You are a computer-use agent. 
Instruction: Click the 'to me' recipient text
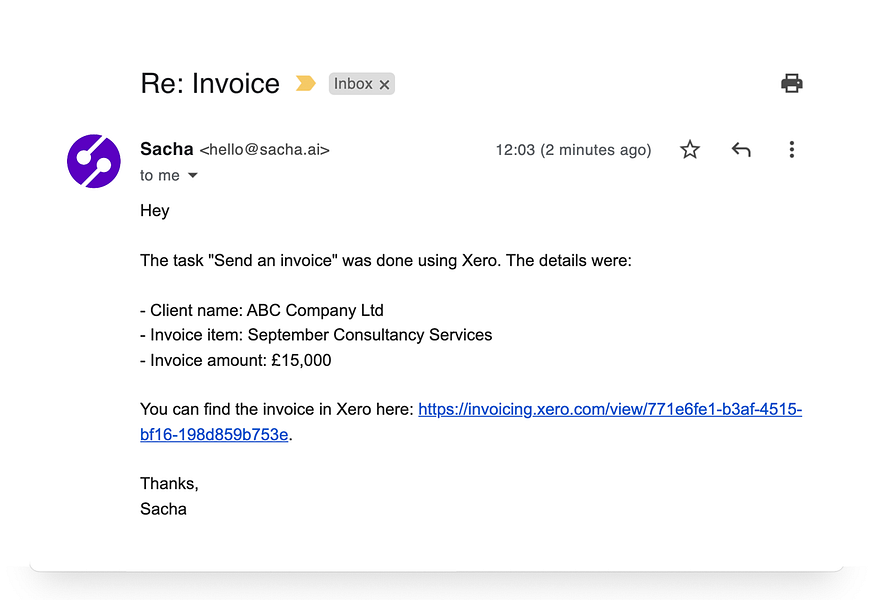(x=160, y=175)
